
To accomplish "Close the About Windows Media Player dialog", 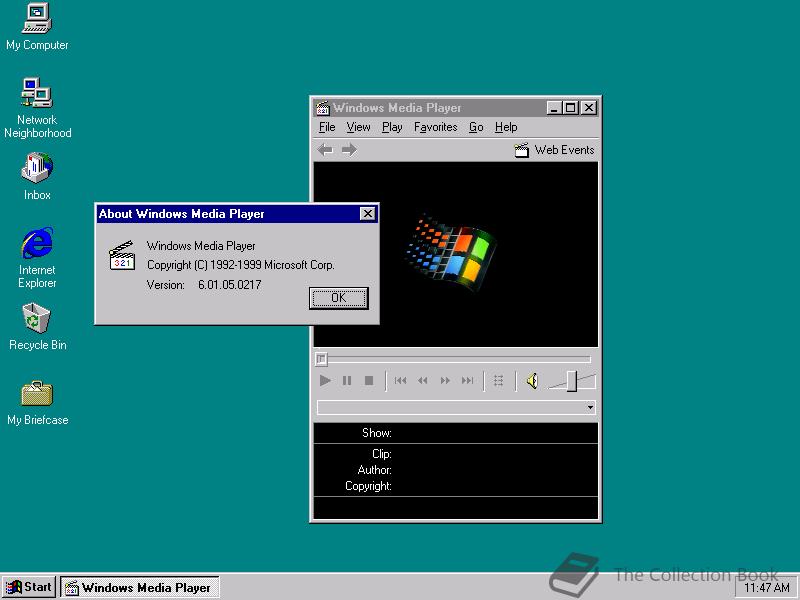I will [367, 214].
